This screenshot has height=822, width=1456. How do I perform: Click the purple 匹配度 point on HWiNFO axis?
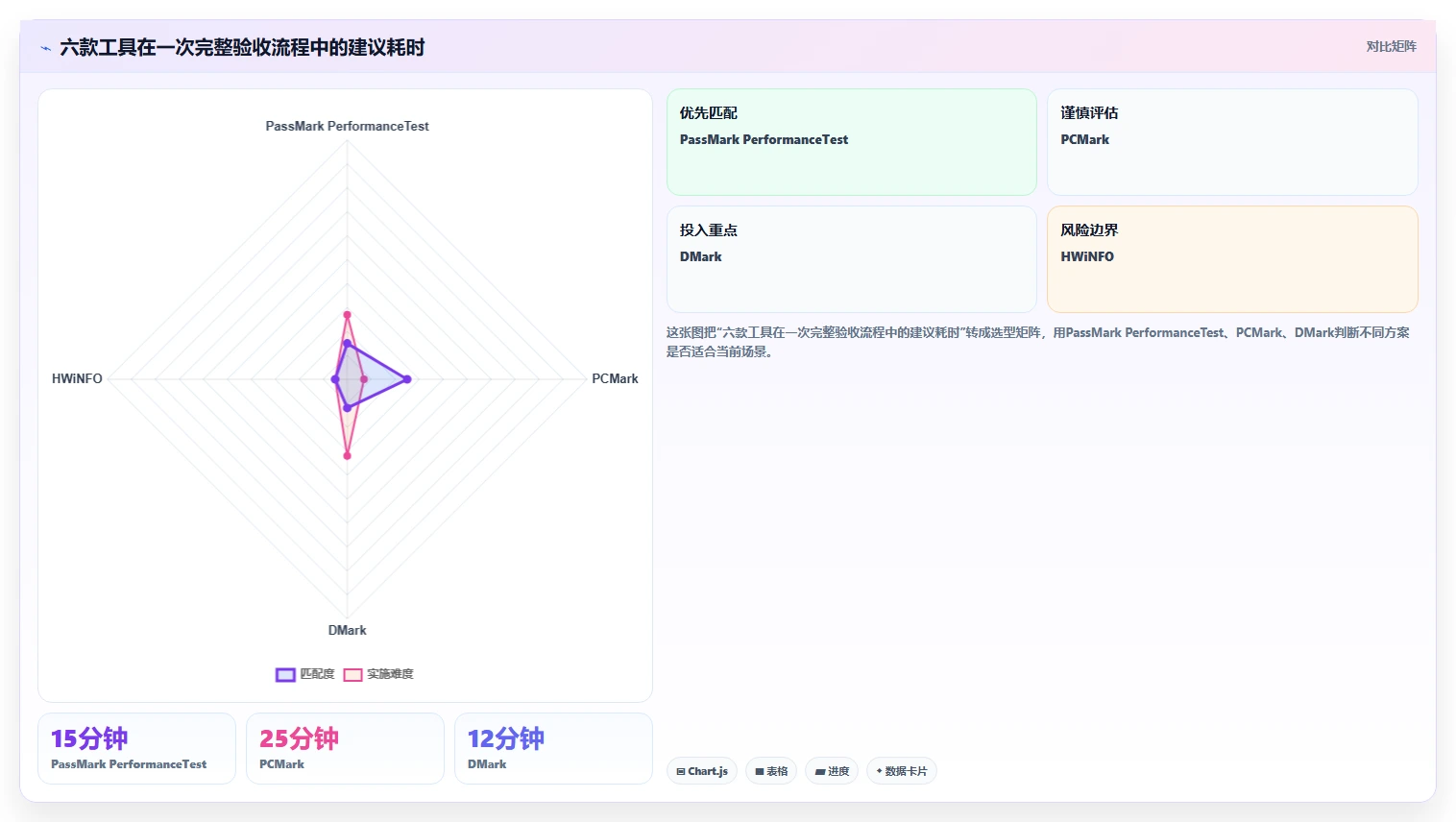(x=335, y=379)
